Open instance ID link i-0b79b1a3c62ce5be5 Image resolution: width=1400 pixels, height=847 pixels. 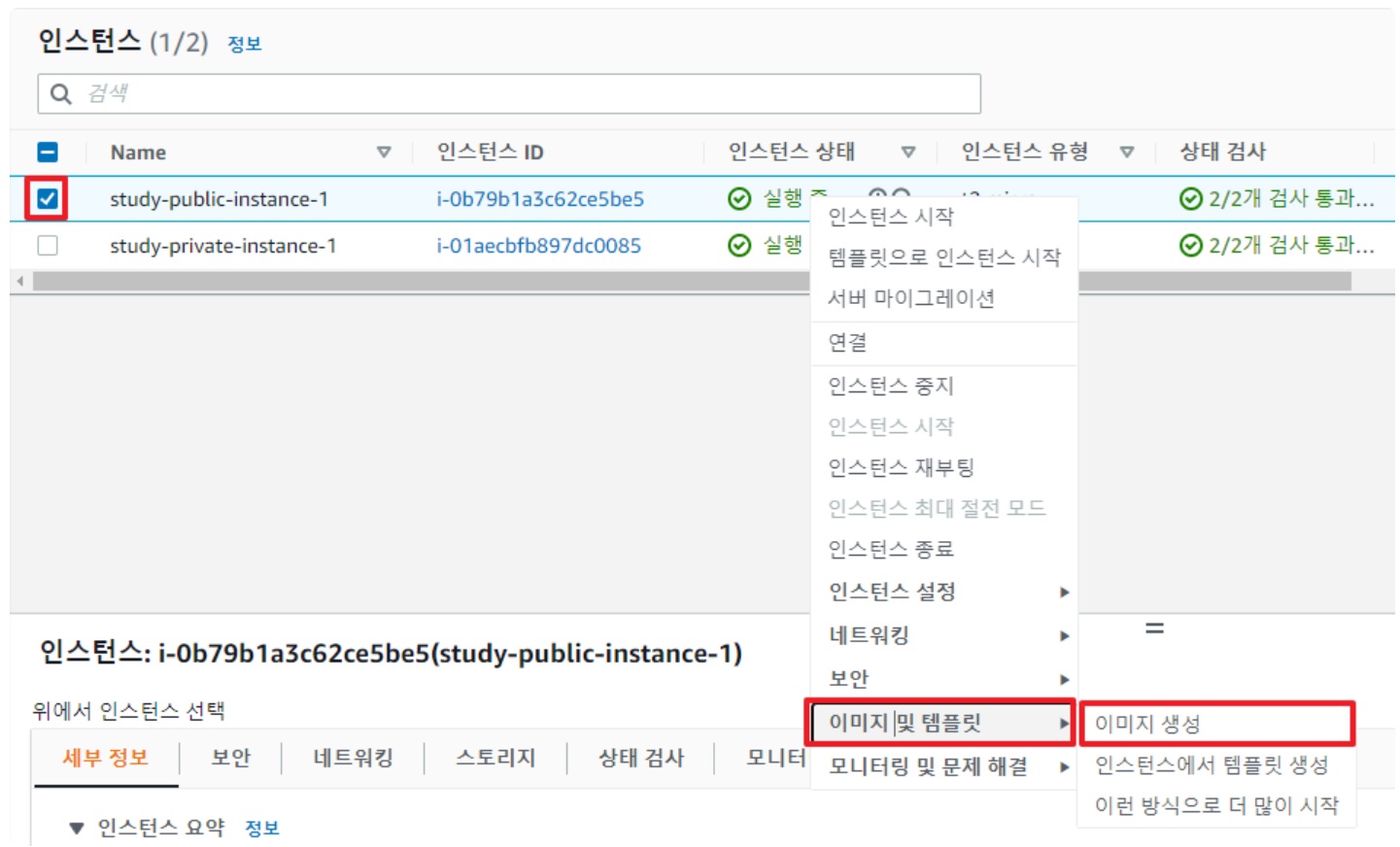coord(540,199)
